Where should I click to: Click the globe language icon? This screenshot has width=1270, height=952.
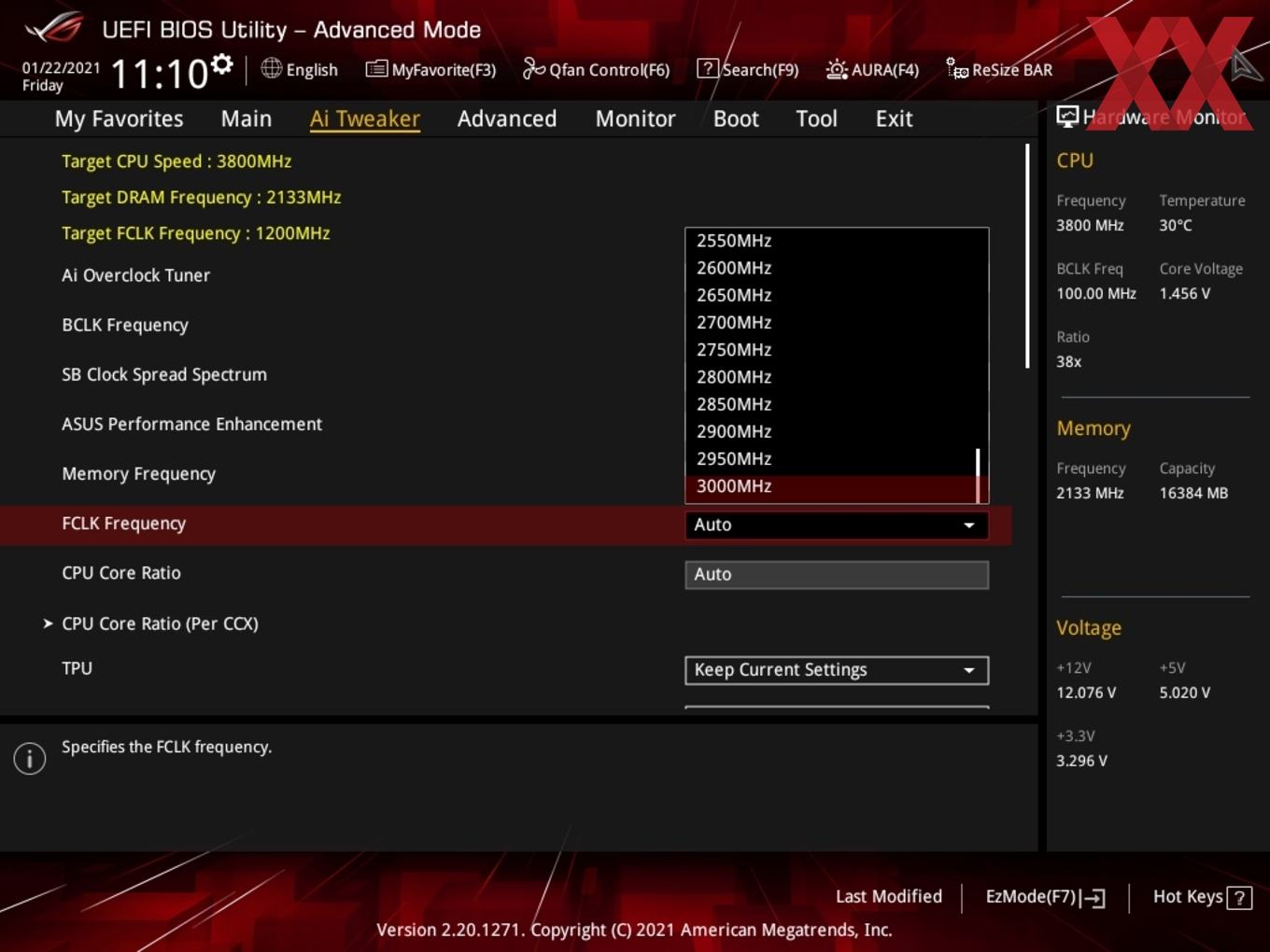click(271, 68)
